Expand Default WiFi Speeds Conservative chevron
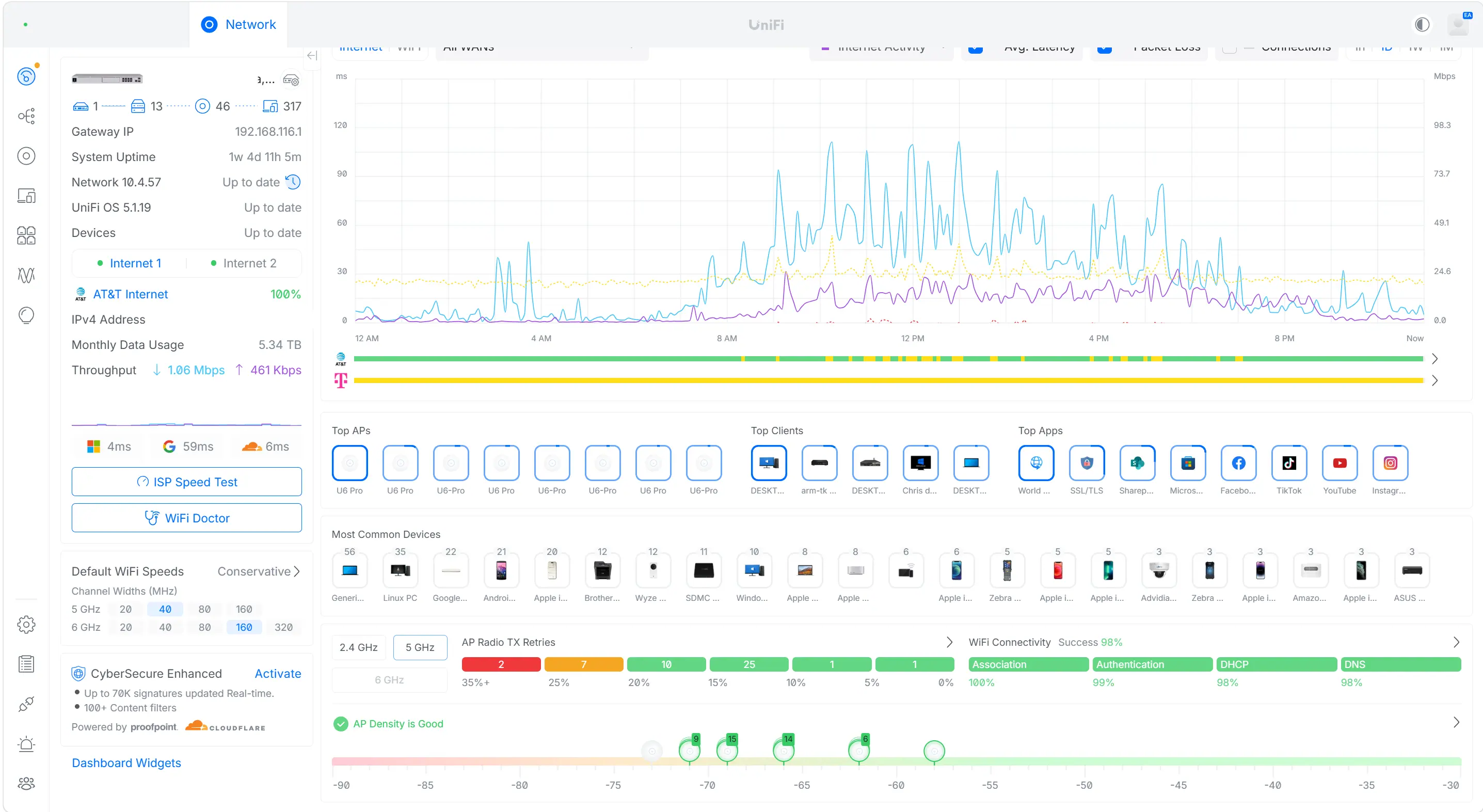The width and height of the screenshot is (1483, 812). point(296,571)
